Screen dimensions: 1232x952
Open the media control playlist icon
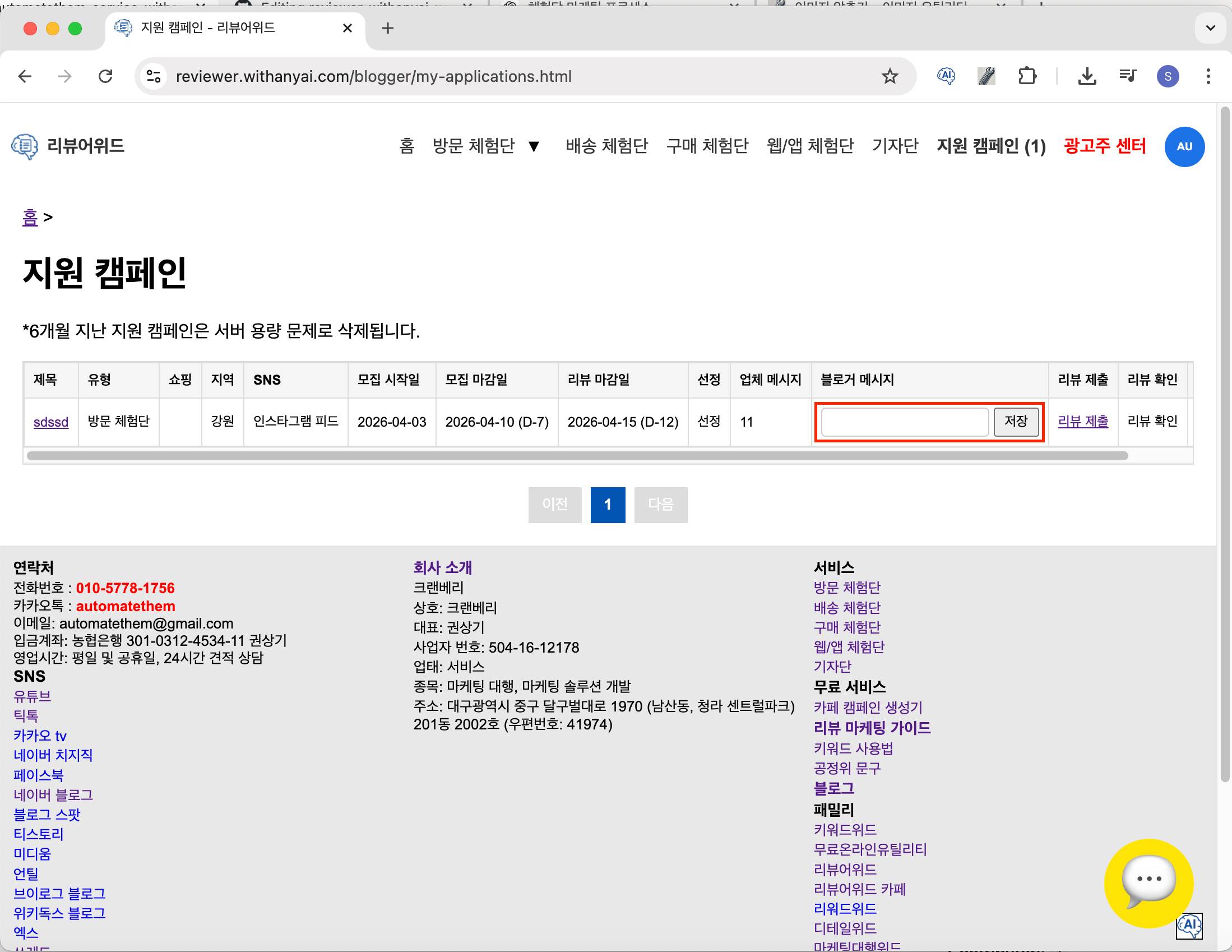pos(1127,76)
